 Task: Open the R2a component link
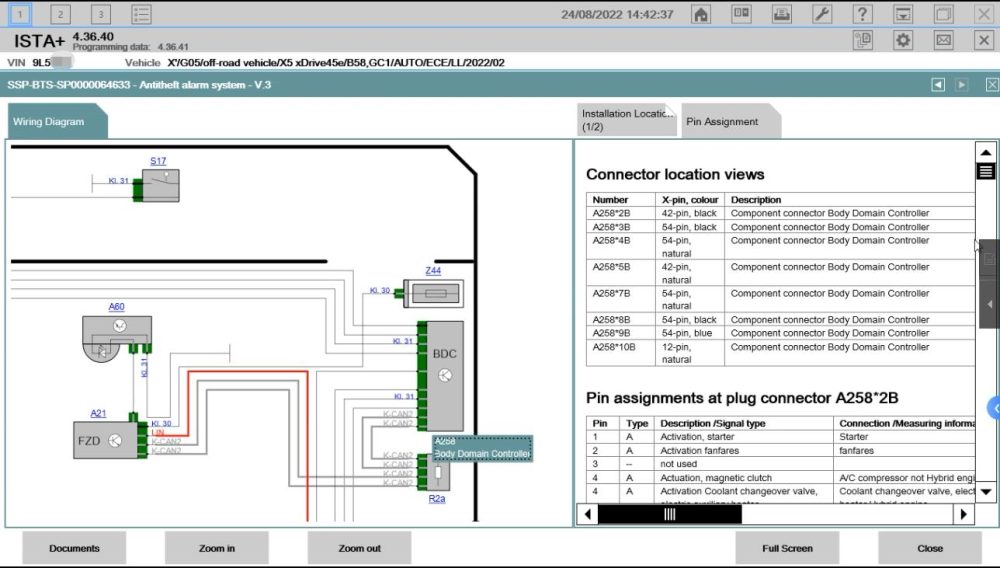pyautogui.click(x=437, y=499)
